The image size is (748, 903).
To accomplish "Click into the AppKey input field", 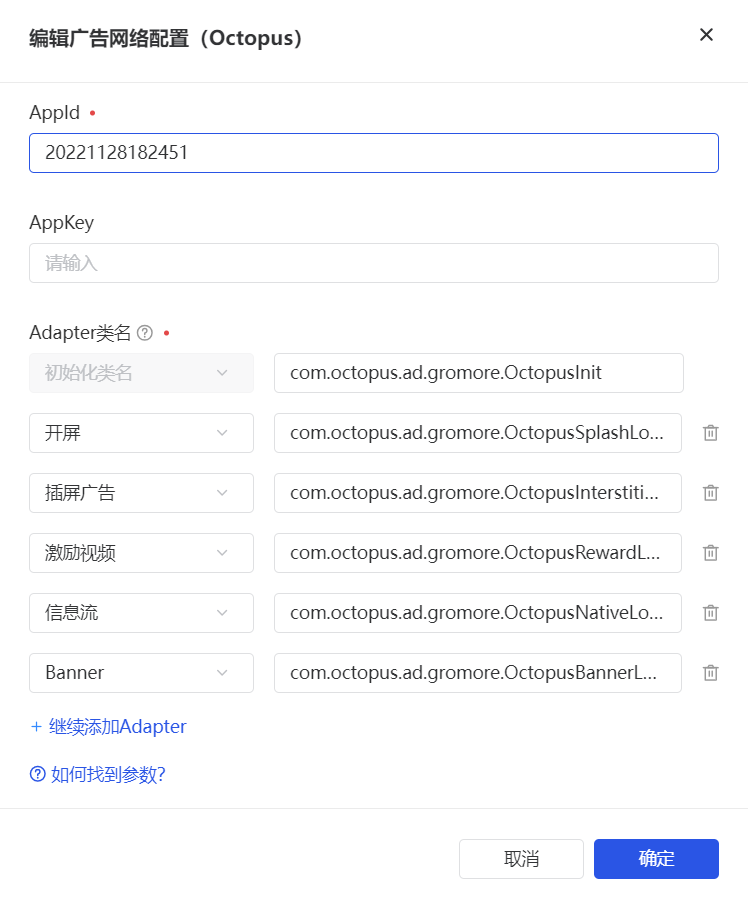I will [x=373, y=263].
